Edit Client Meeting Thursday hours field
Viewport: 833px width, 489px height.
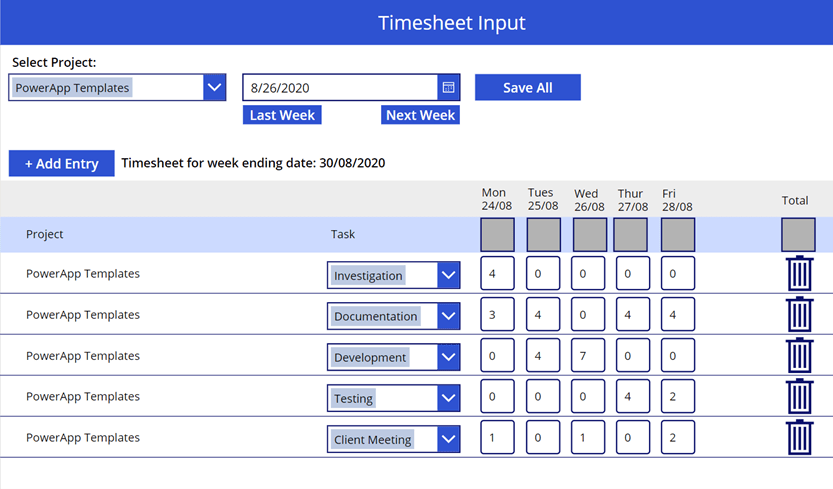633,437
